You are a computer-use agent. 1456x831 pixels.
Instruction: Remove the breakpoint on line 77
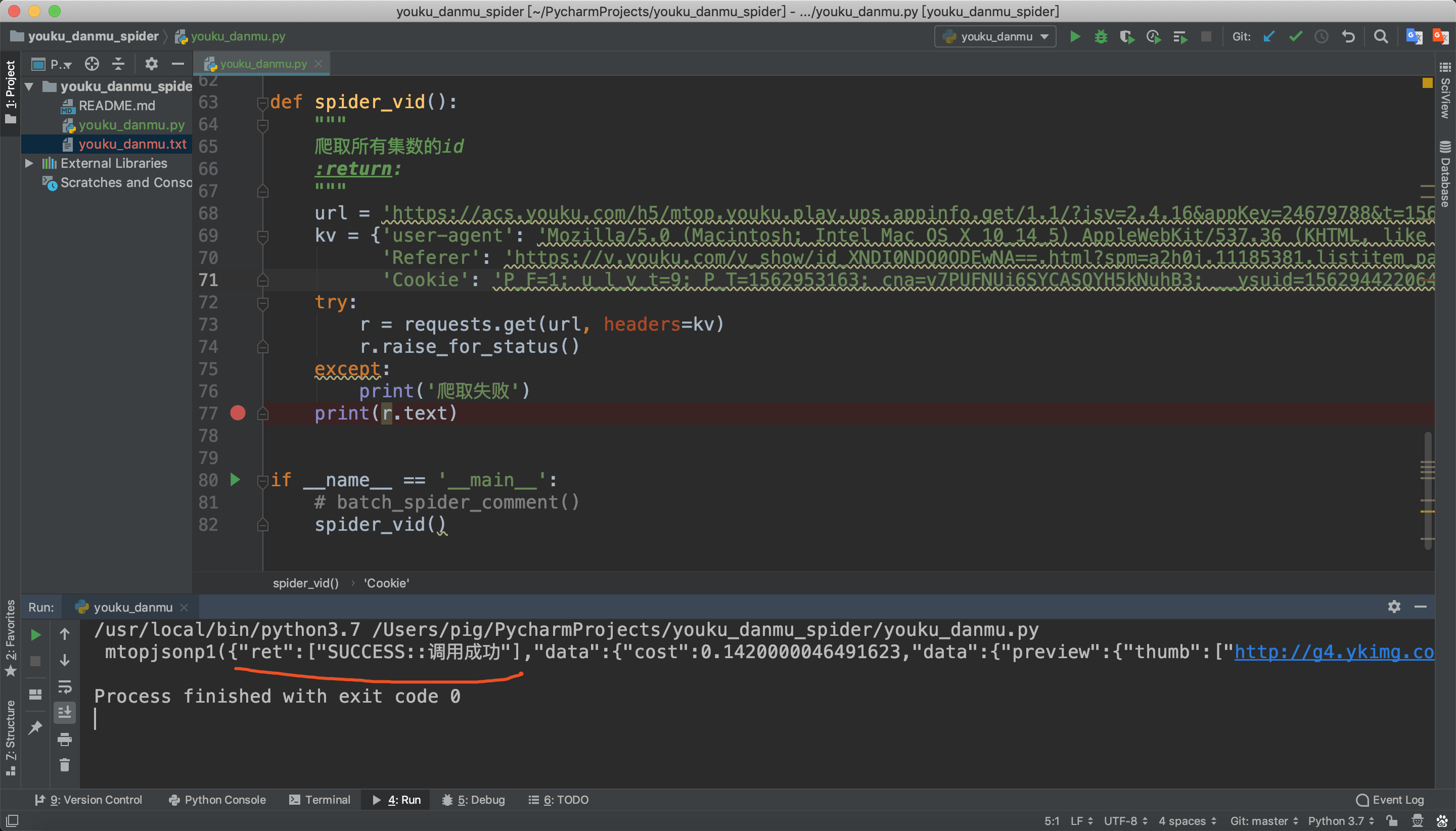238,412
